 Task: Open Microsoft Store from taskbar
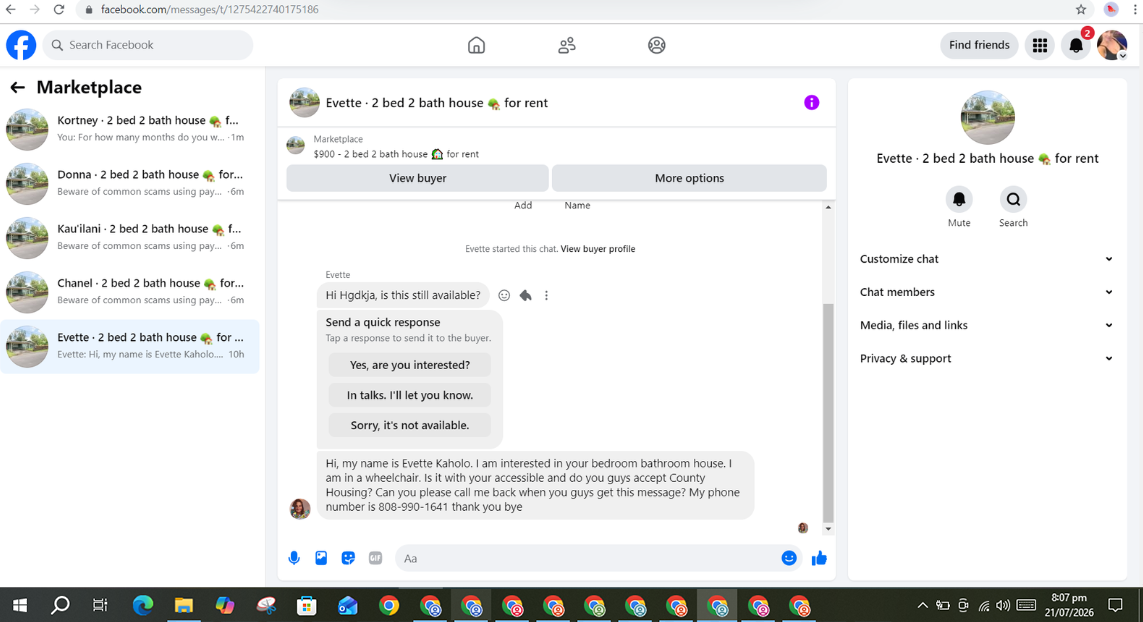point(307,605)
